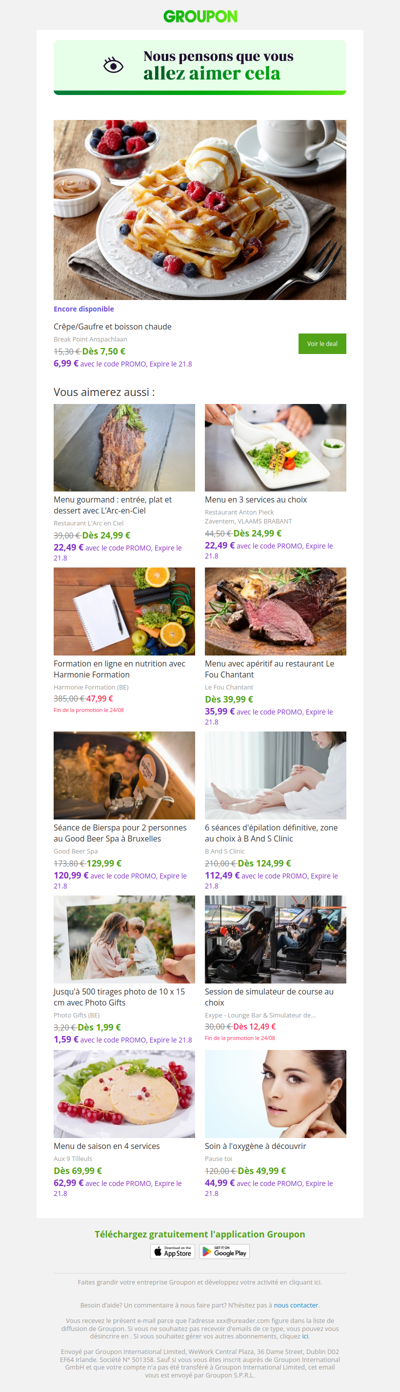Open the App Store download badge
The image size is (400, 1392).
point(172,1251)
